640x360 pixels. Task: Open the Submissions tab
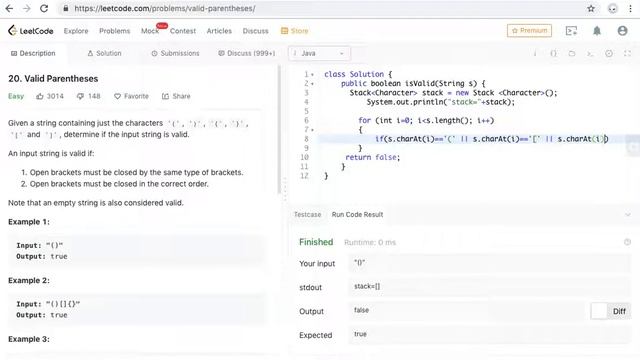tap(175, 53)
